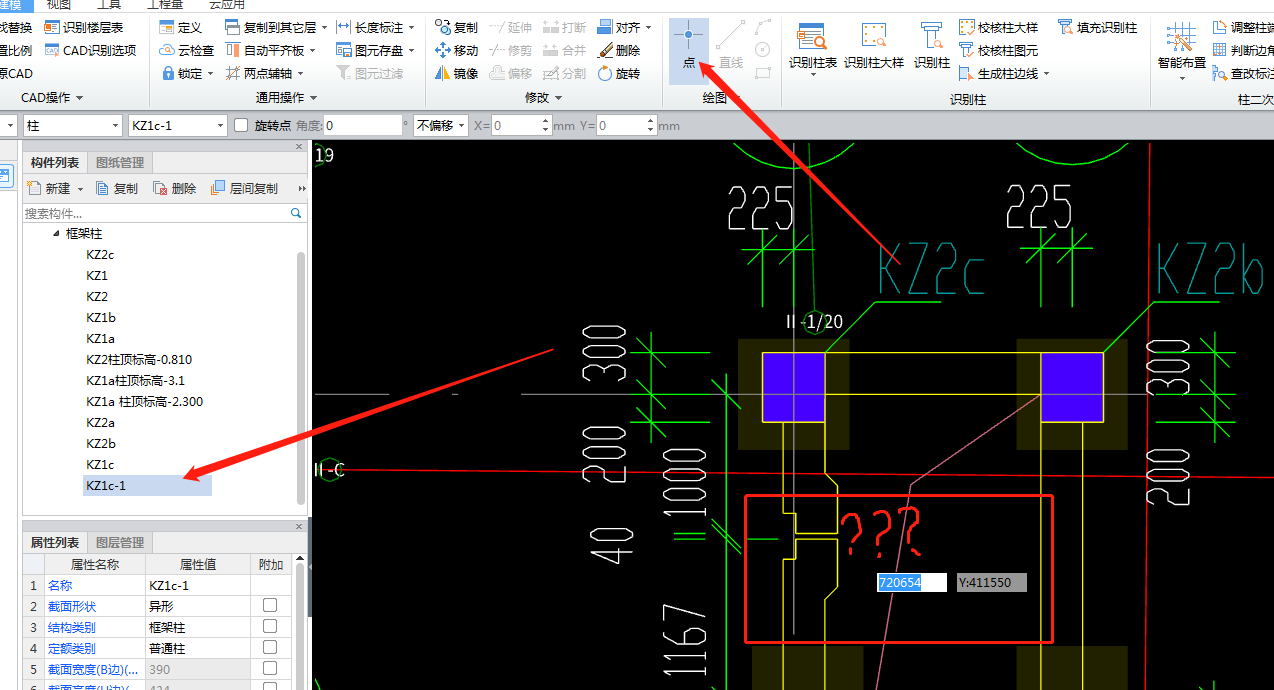
Task: Open the 不偏移 offset dropdown
Action: [461, 125]
